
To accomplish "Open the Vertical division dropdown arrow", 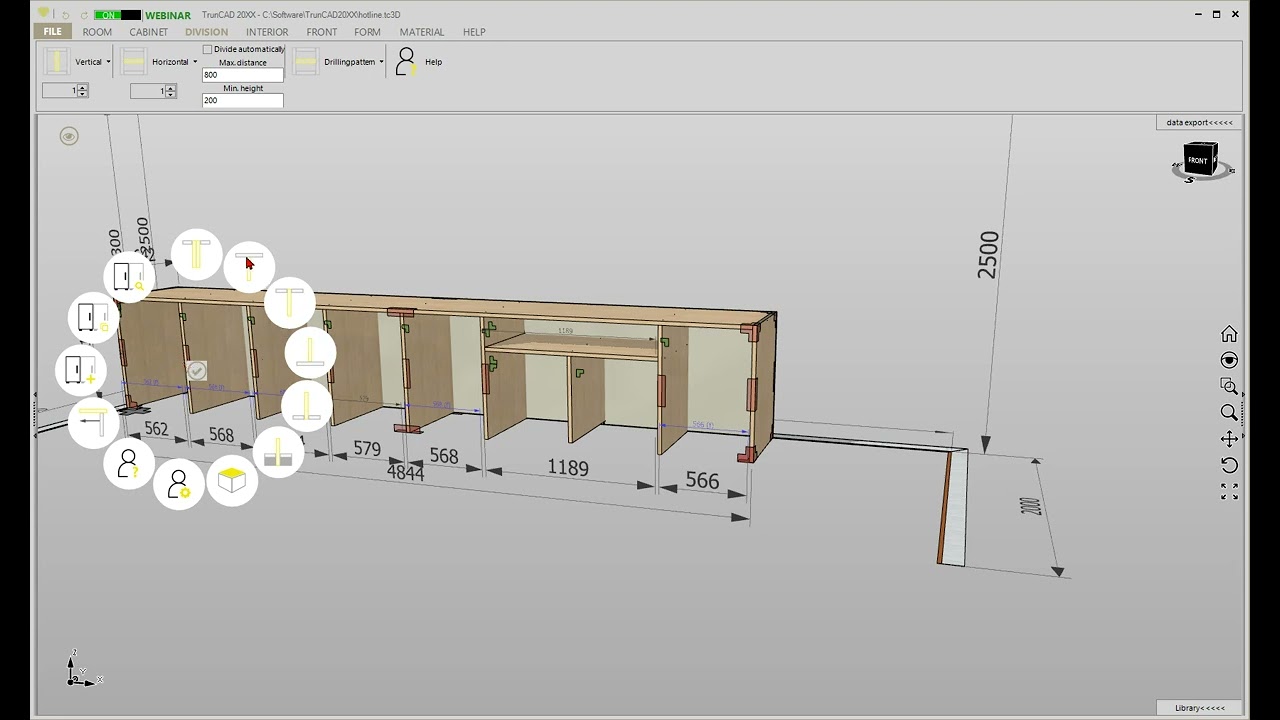I will (x=108, y=62).
